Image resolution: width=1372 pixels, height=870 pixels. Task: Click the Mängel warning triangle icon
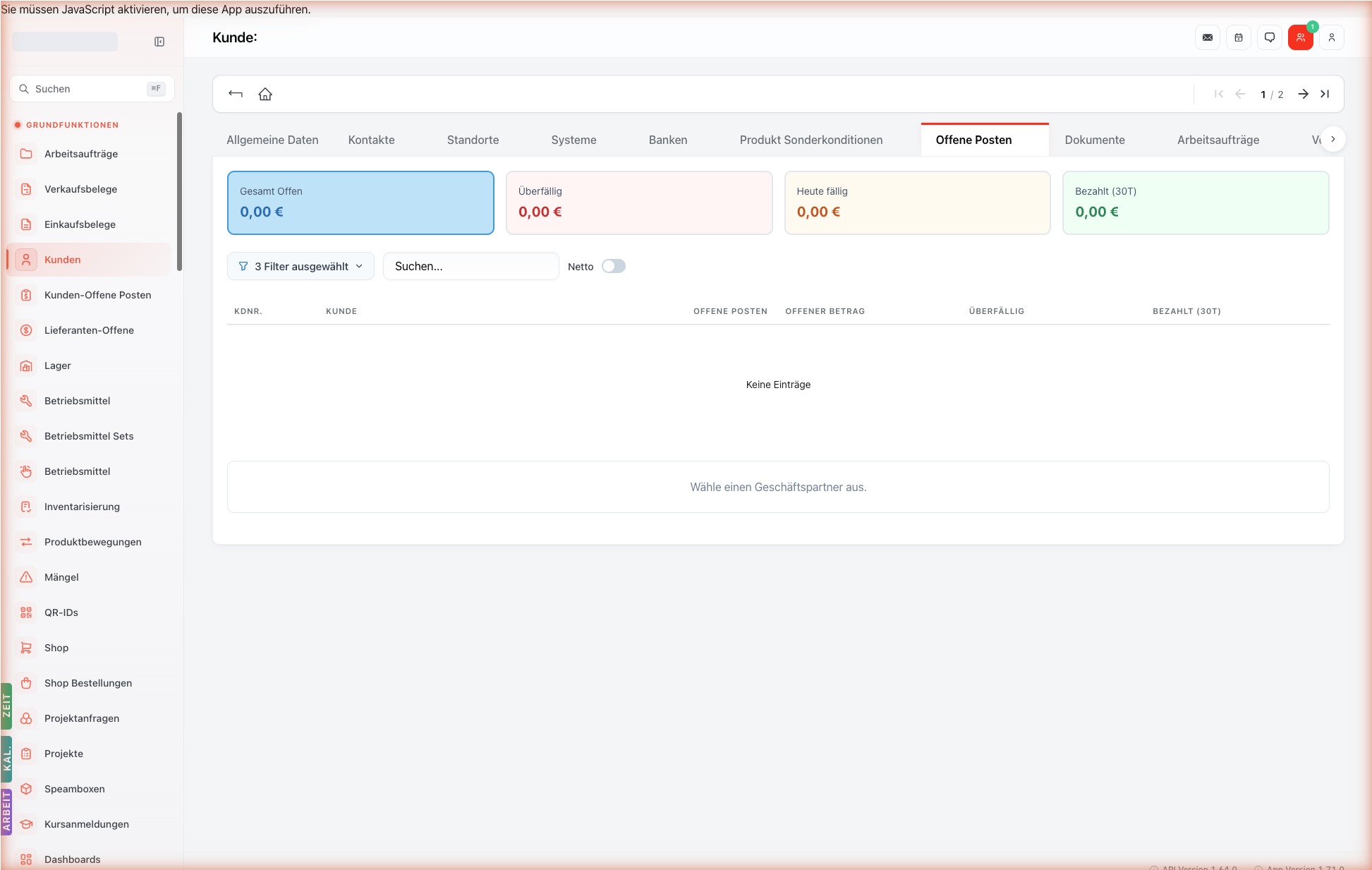26,577
